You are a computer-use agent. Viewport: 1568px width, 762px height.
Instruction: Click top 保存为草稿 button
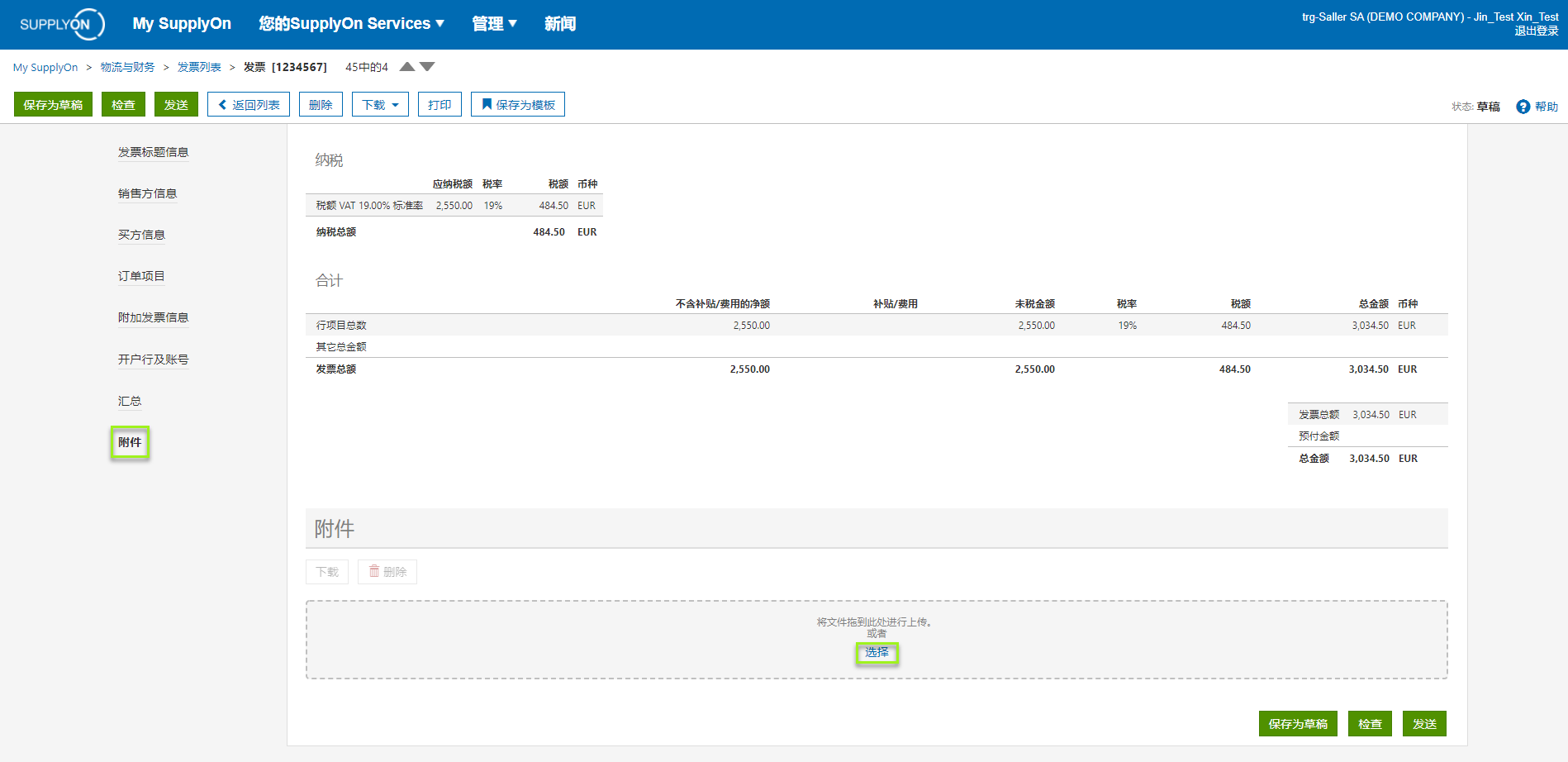[x=53, y=105]
